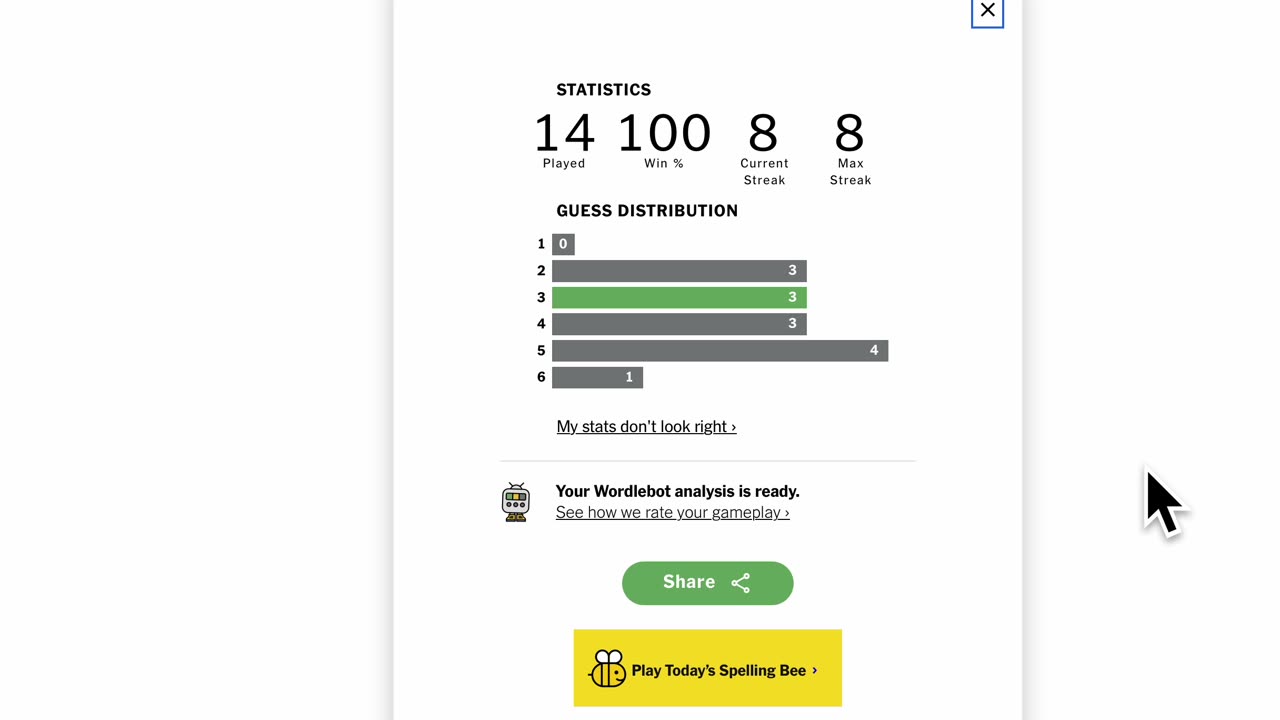Select the green bar for 3 guesses
Screen dimensions: 1280x720
coord(679,297)
